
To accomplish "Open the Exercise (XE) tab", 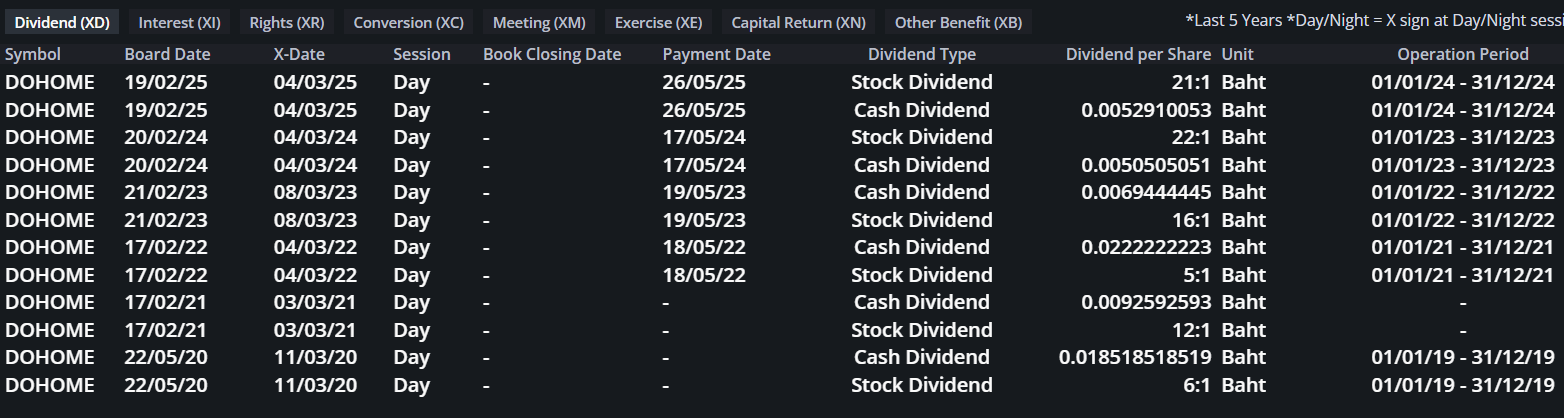I will point(658,22).
